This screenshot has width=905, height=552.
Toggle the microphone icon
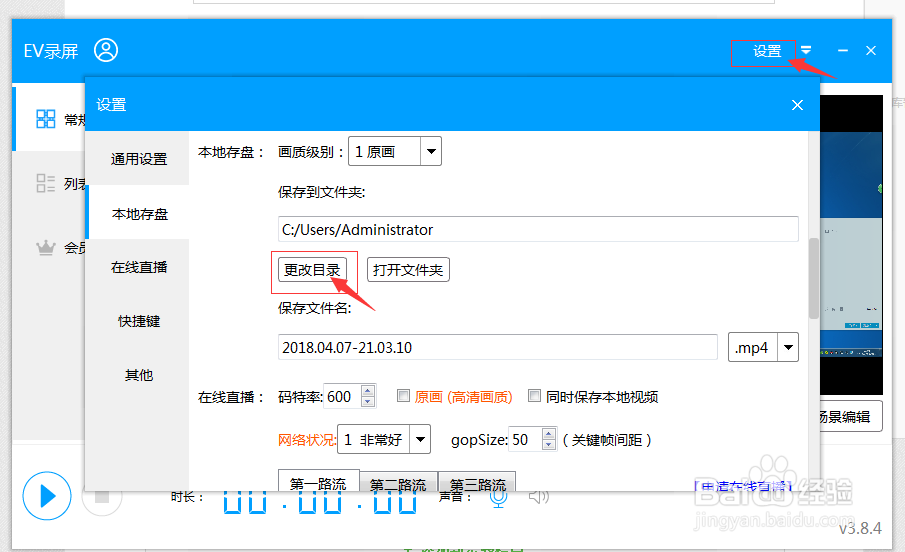499,498
